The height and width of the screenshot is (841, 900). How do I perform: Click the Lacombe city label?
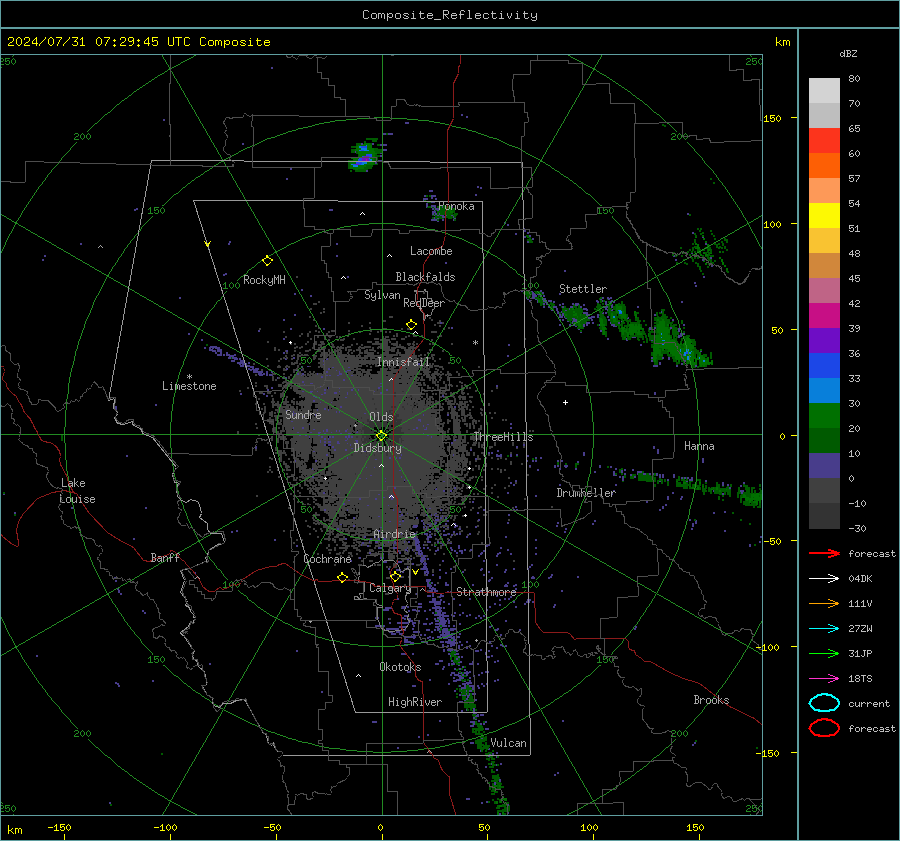[431, 251]
